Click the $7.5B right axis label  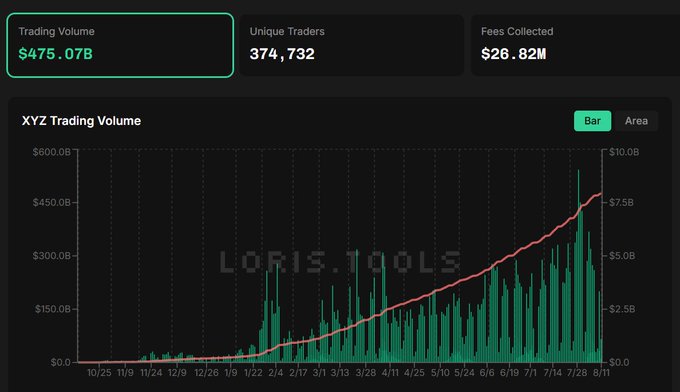tap(621, 203)
